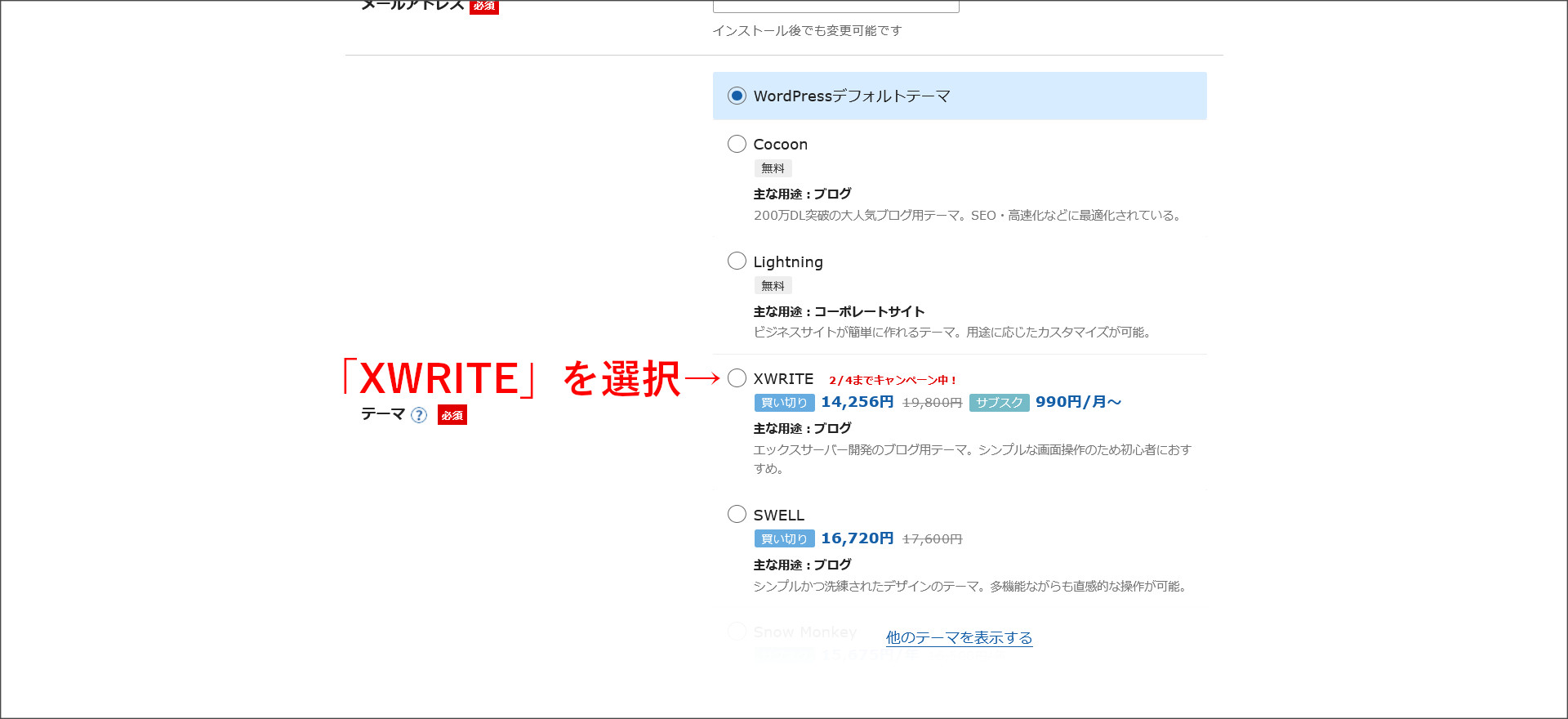This screenshot has width=1568, height=719.
Task: Click the 16,720円 SWELL price
Action: pos(857,538)
